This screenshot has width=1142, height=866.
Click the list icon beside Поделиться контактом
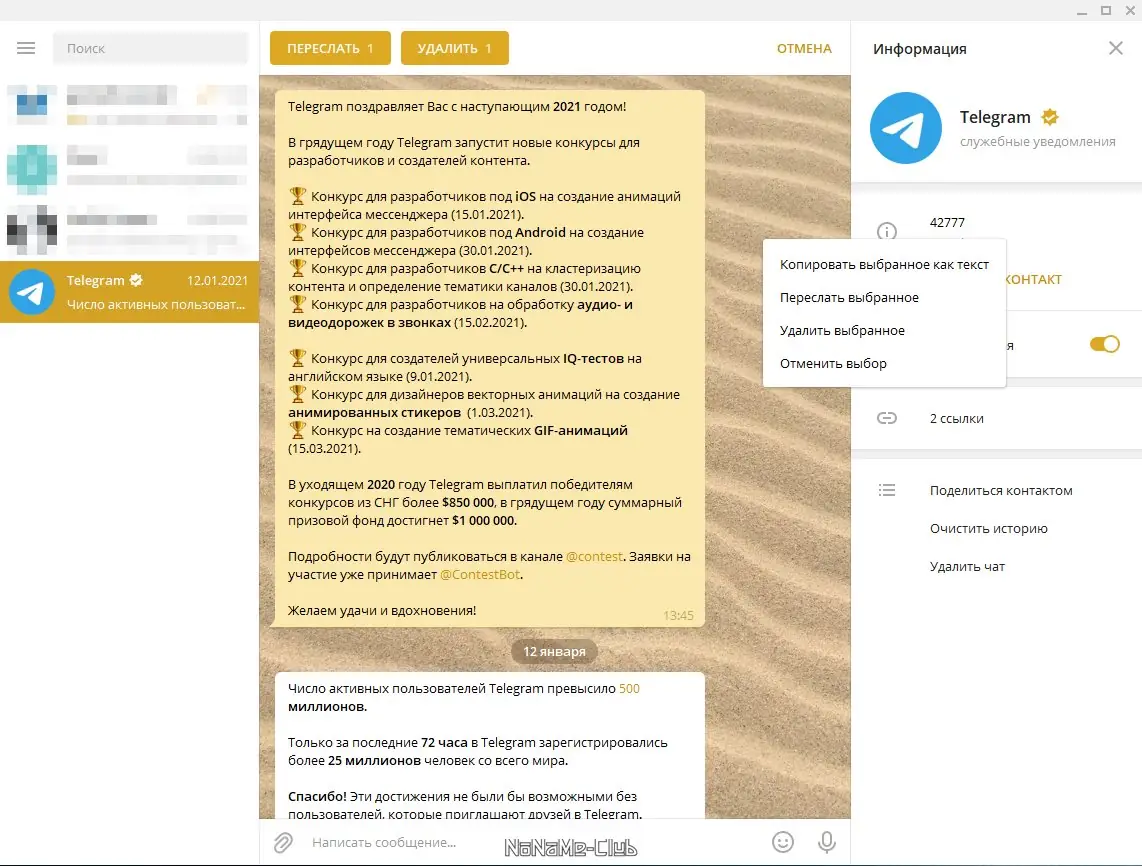[x=886, y=490]
